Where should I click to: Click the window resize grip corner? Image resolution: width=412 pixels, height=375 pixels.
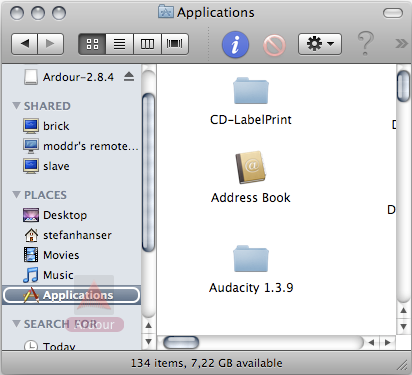[x=402, y=365]
